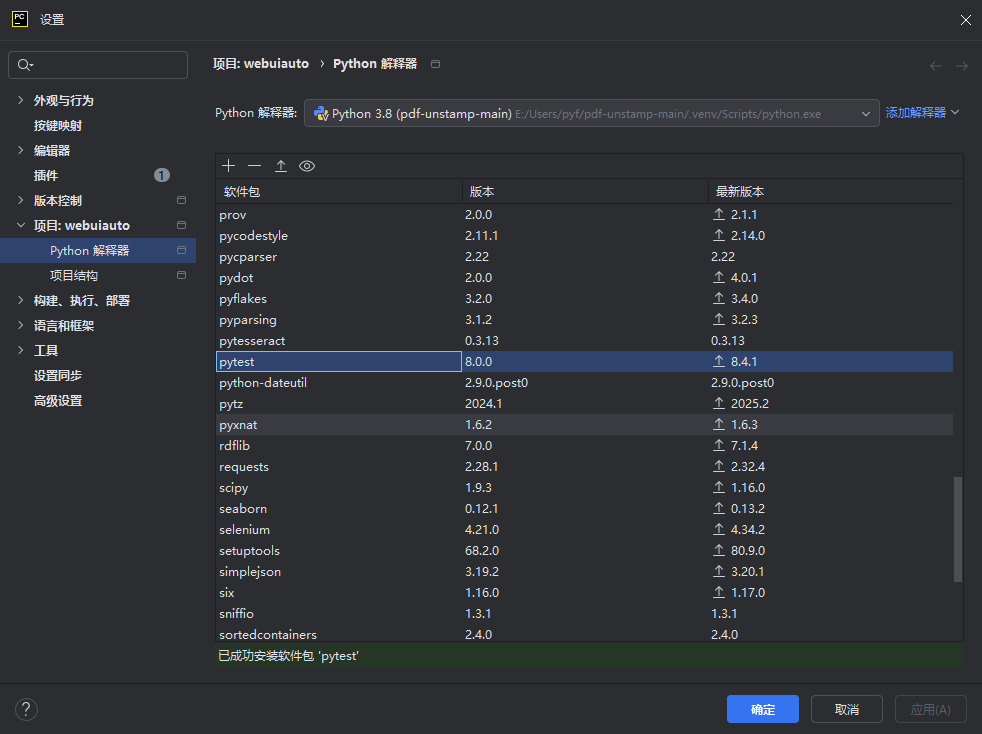Click the upgrade arrow next to pydot 4.0.1
The width and height of the screenshot is (982, 734).
pos(719,277)
